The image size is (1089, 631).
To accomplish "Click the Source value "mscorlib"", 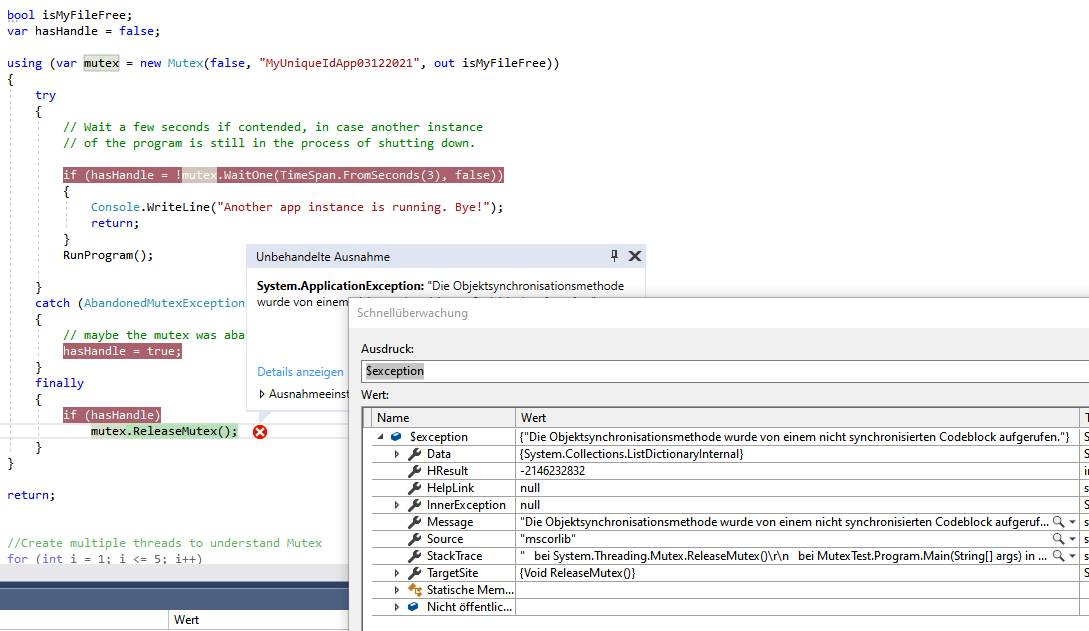I will (547, 539).
